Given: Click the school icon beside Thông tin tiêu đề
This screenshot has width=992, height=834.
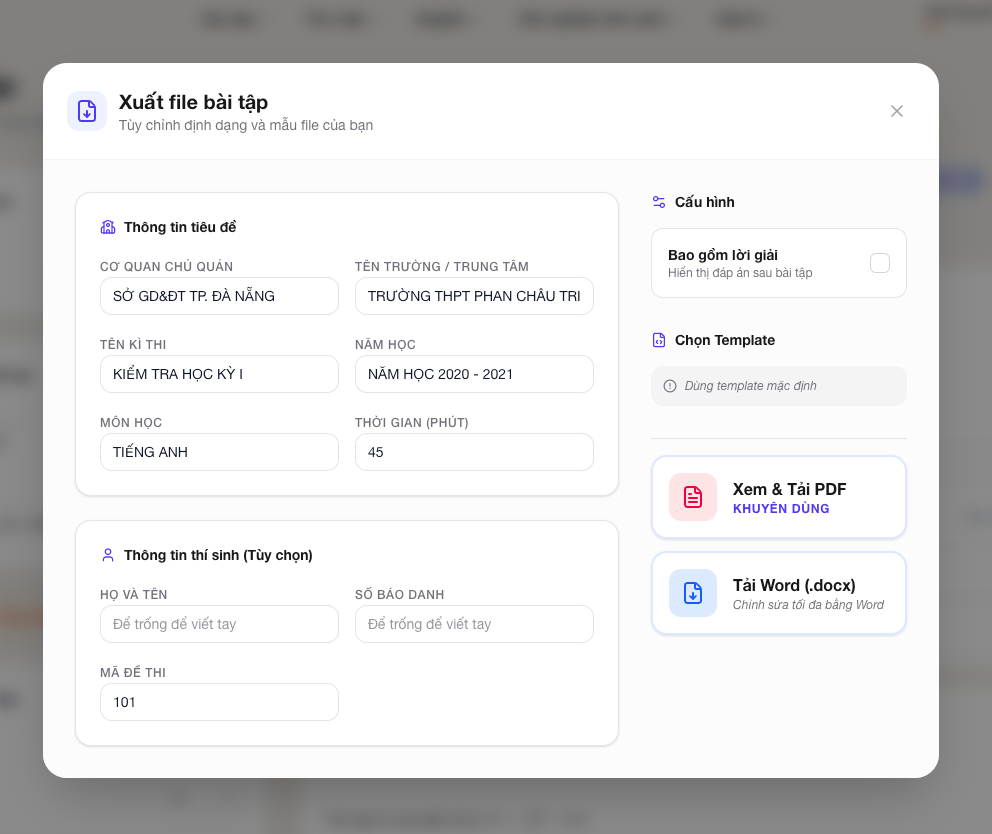Looking at the screenshot, I should (108, 227).
